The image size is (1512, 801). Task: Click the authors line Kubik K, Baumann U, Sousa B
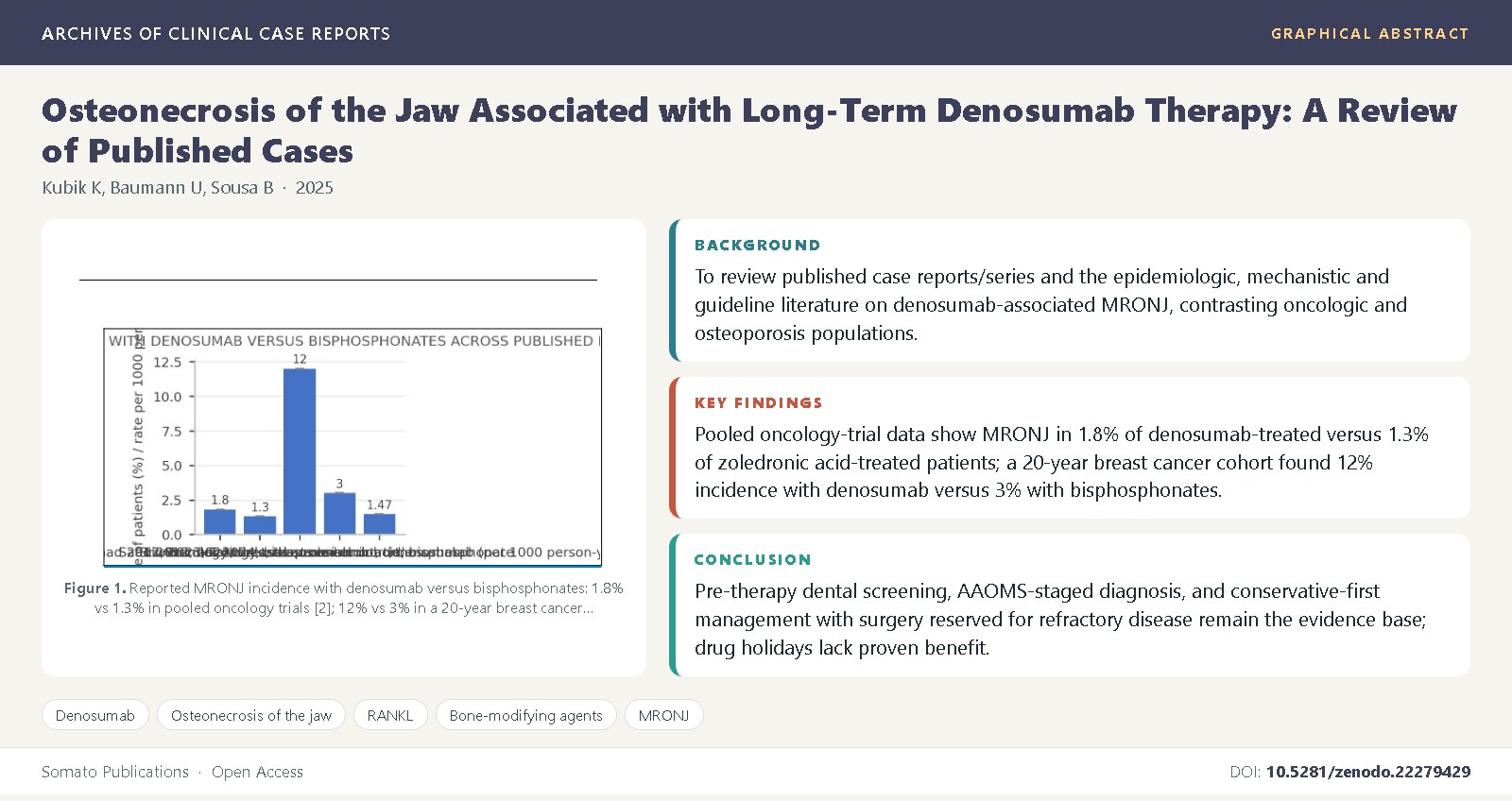click(158, 187)
